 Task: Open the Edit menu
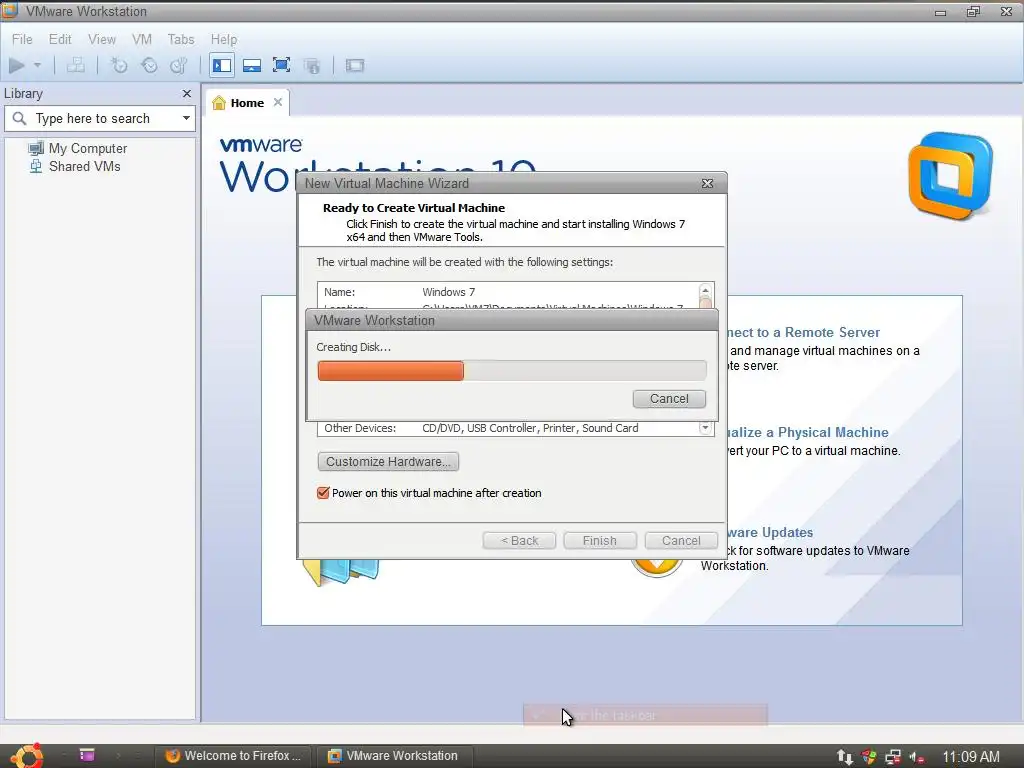pos(60,39)
